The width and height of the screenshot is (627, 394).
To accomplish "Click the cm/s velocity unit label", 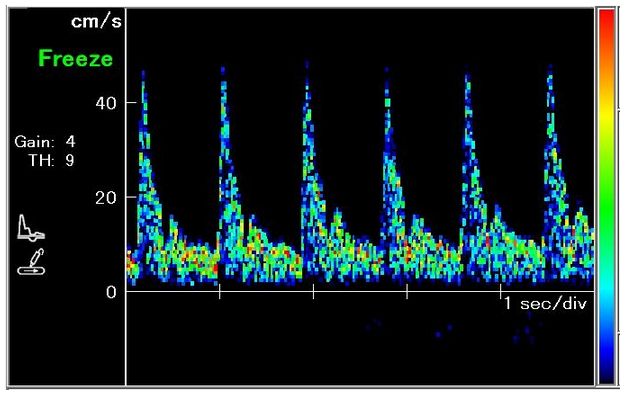I will [96, 21].
